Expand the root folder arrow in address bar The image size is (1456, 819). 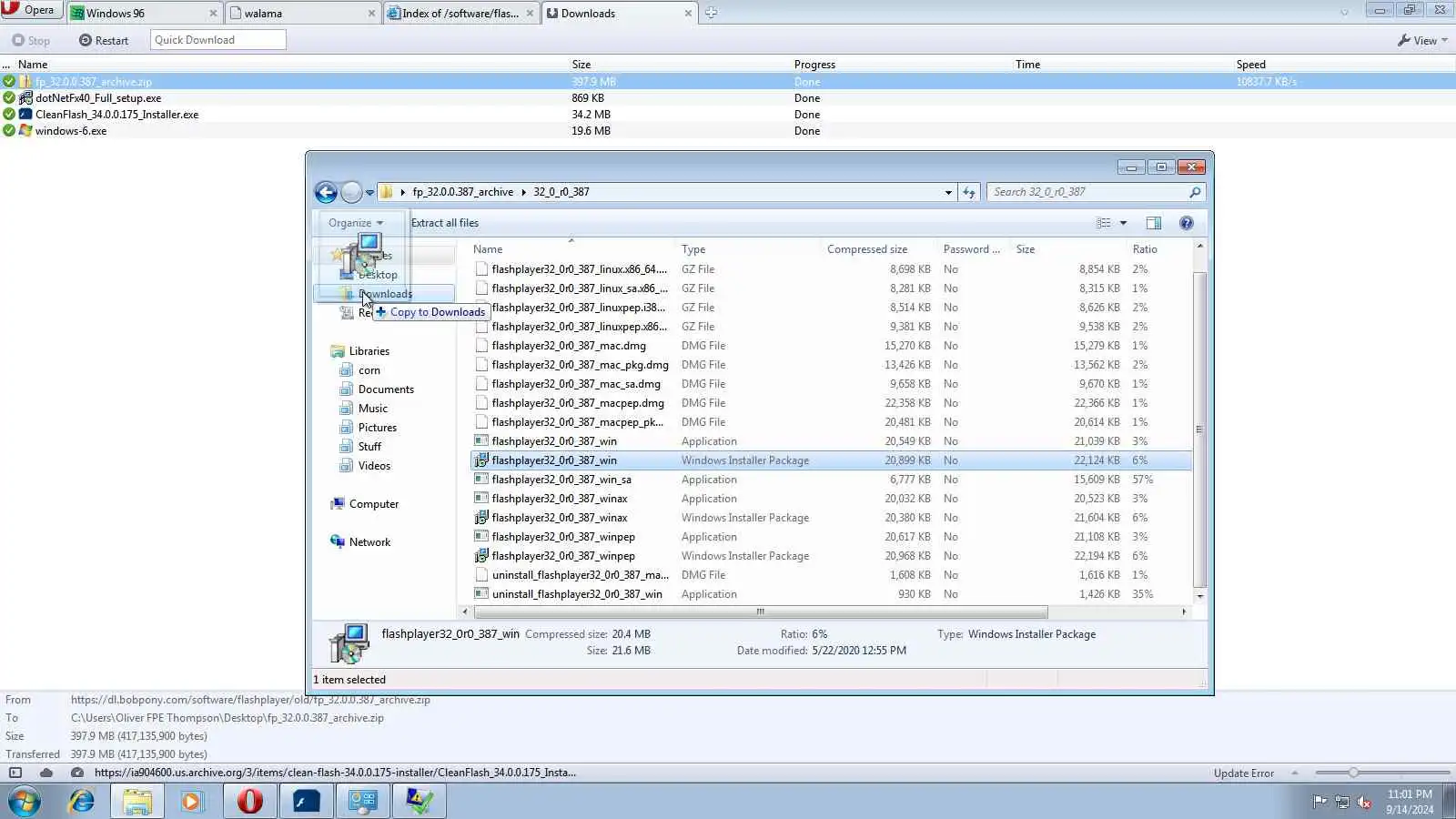[x=403, y=192]
